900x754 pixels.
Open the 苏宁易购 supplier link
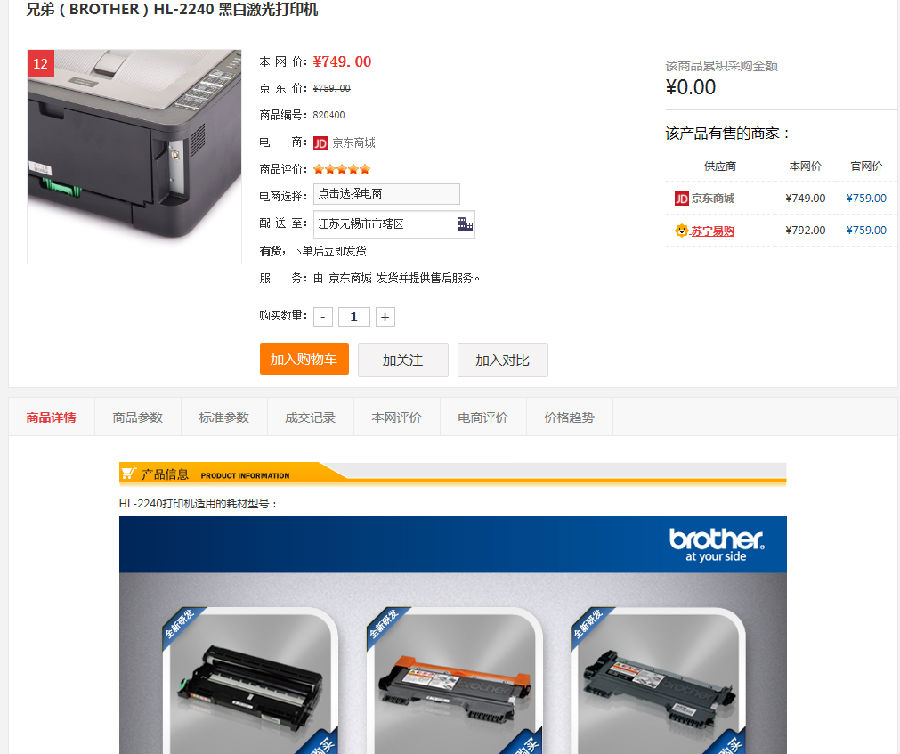click(x=712, y=231)
